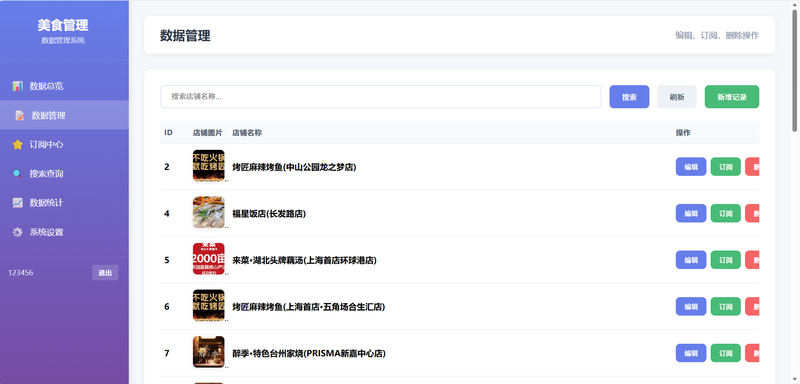
Task: Click the 订阅中心 star icon
Action: [18, 144]
